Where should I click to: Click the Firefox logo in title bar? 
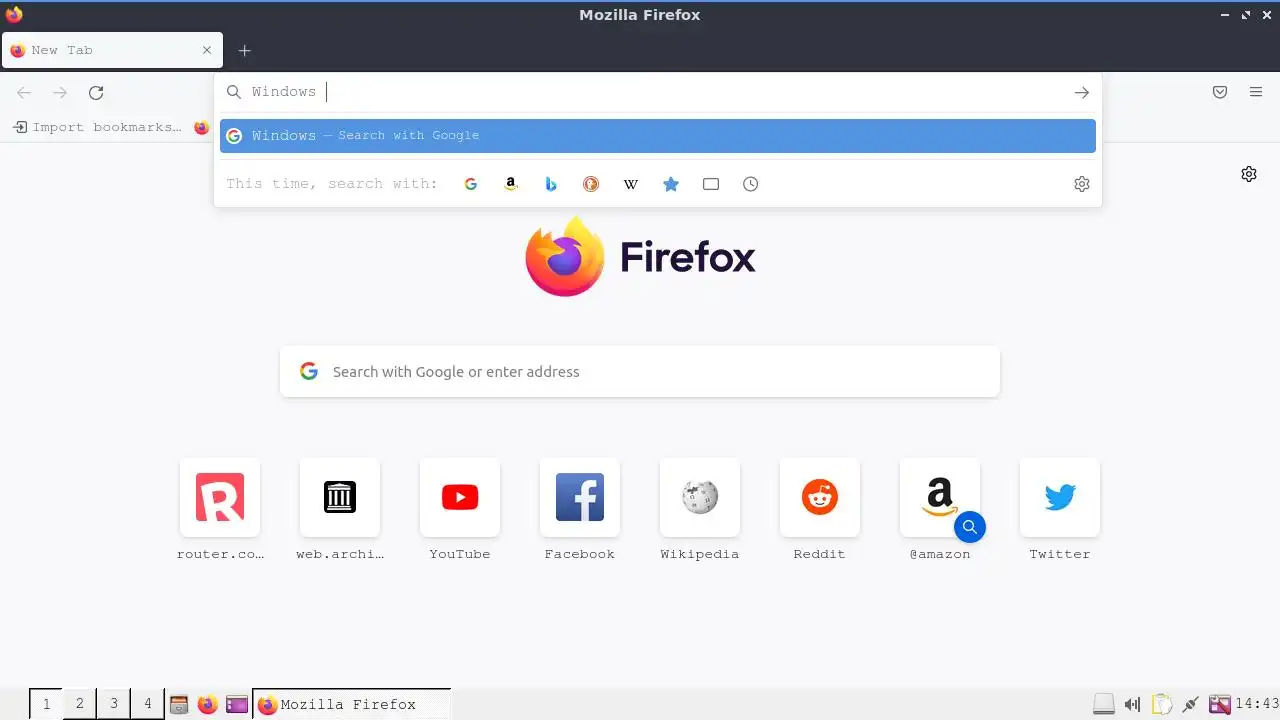click(x=14, y=14)
